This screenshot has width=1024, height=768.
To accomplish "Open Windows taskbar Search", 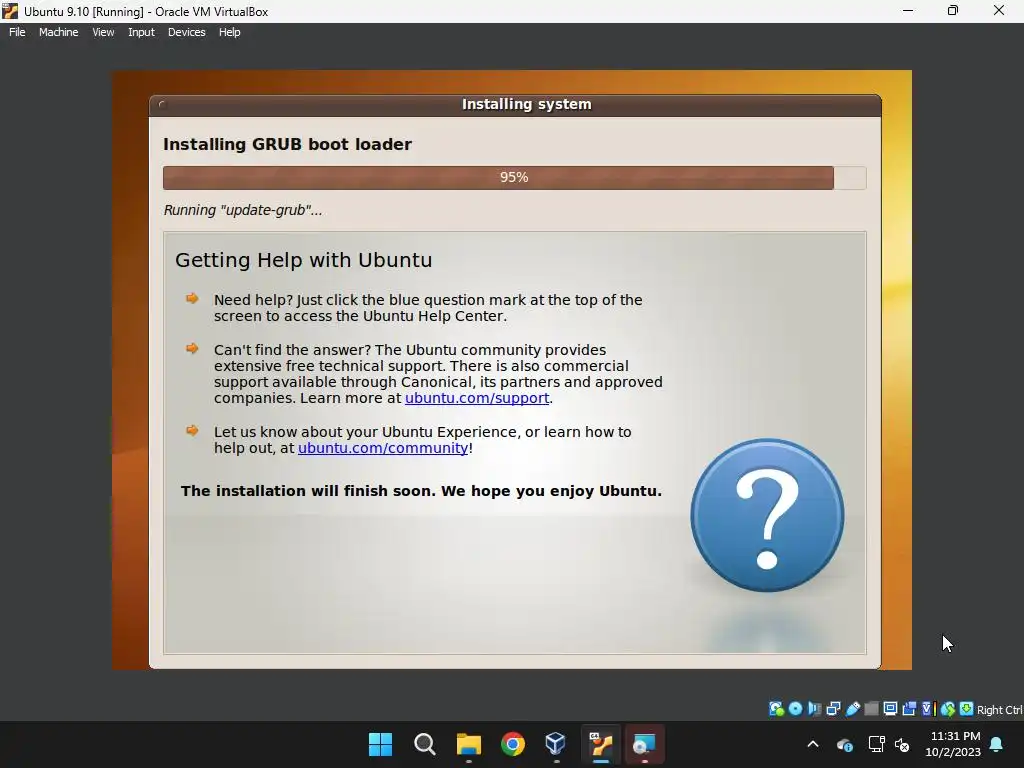I will (x=424, y=744).
